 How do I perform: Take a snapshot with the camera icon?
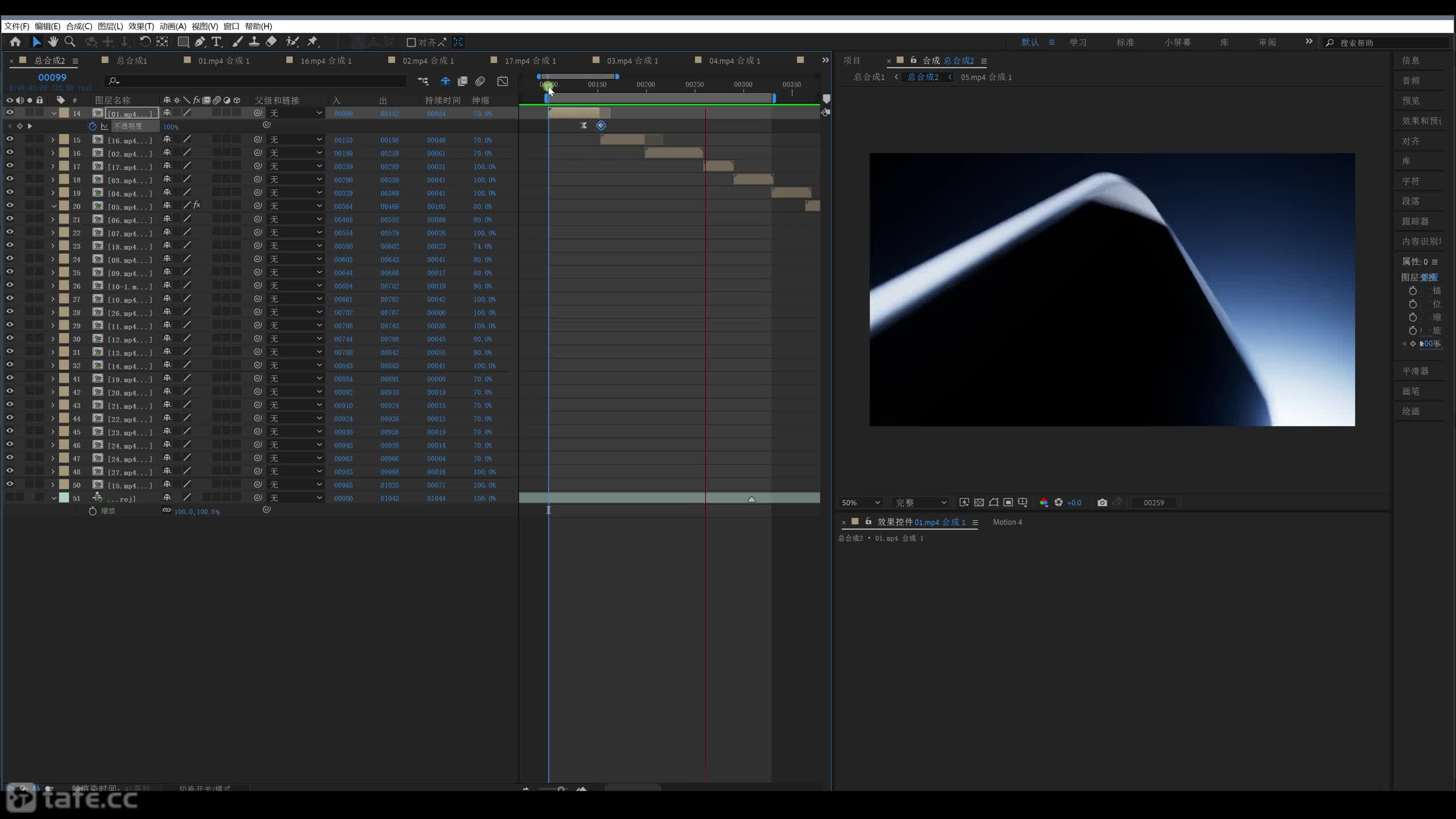[1102, 502]
